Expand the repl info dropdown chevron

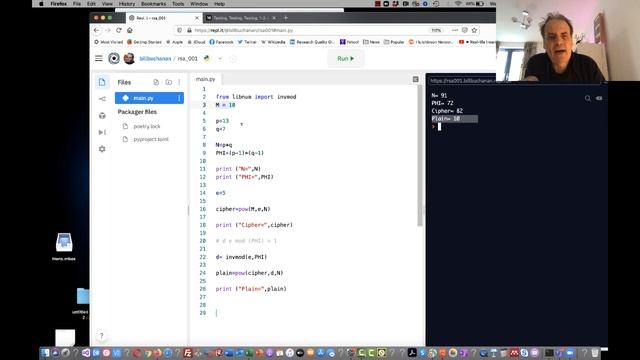point(220,59)
